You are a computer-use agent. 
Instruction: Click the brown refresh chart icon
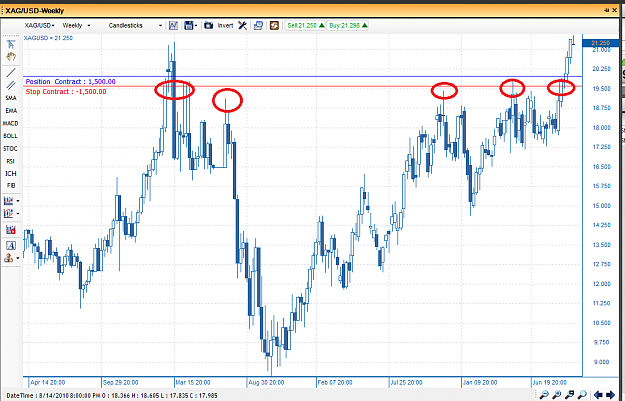(274, 26)
